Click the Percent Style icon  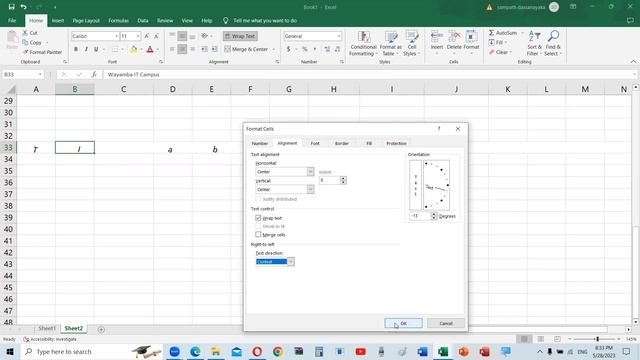click(x=304, y=49)
